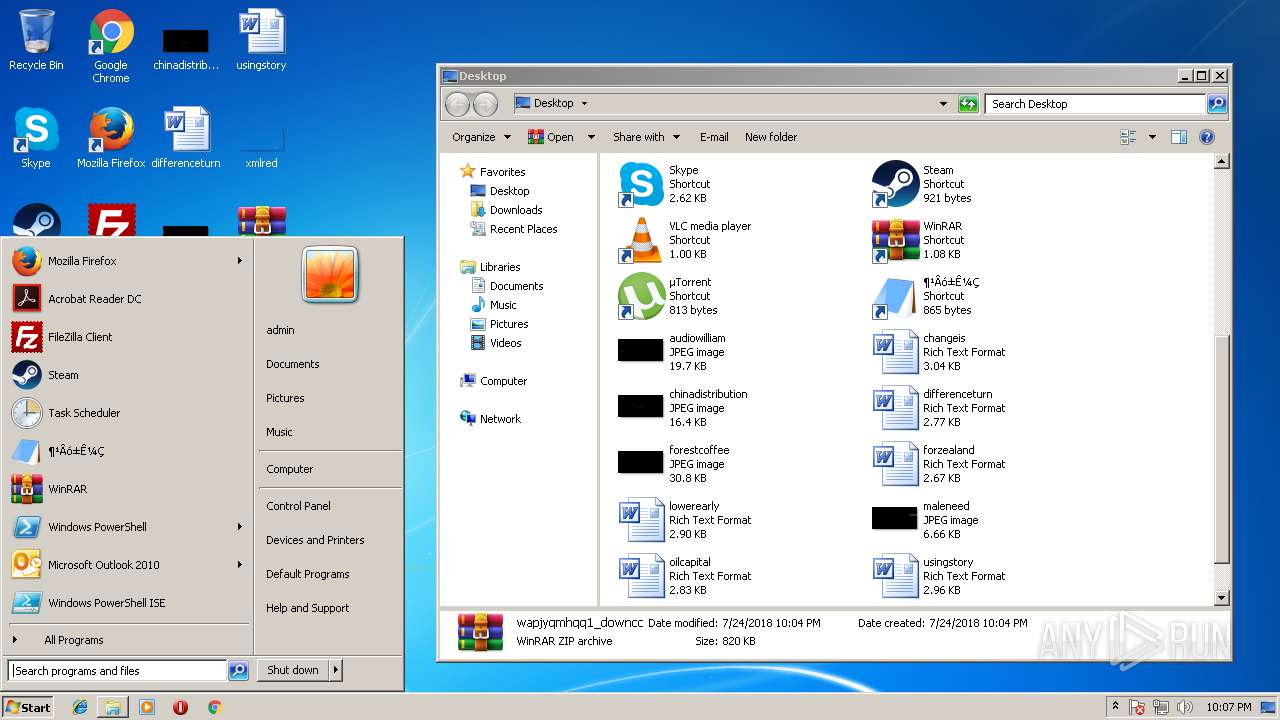Expand the Open button dropdown arrow
The height and width of the screenshot is (720, 1280).
pos(591,137)
